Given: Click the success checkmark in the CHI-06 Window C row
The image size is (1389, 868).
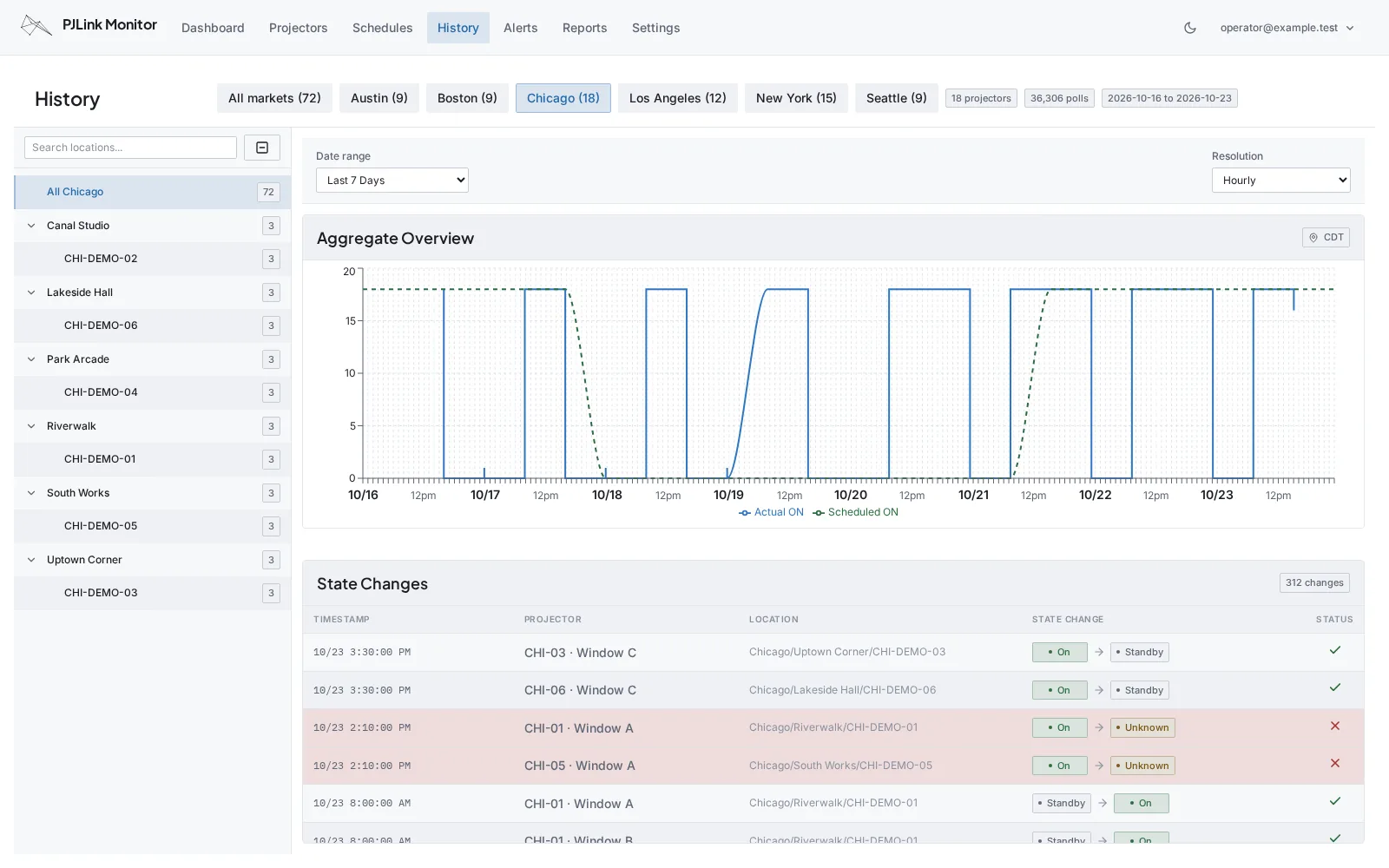Looking at the screenshot, I should (x=1335, y=687).
